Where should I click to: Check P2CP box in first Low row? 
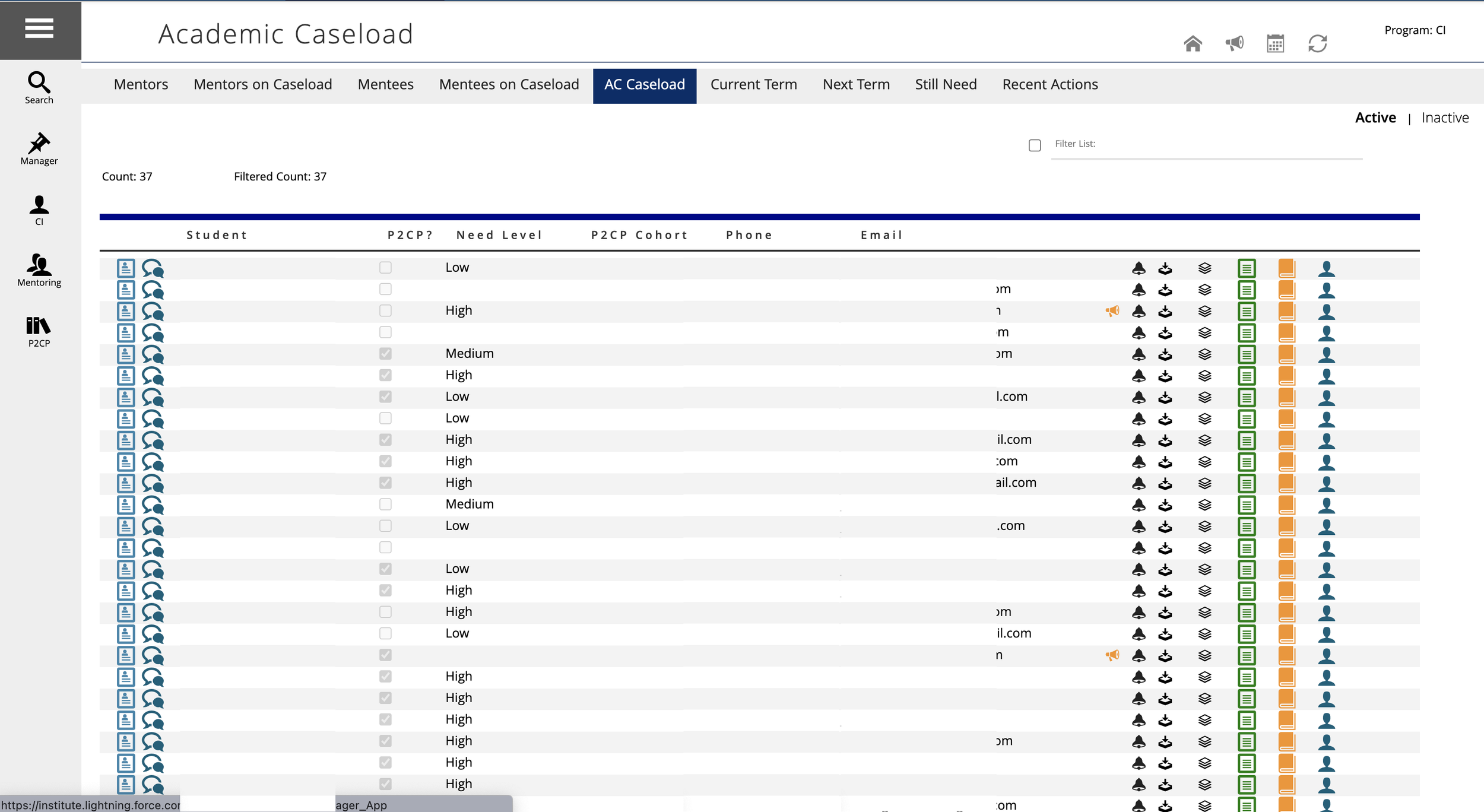[x=385, y=268]
